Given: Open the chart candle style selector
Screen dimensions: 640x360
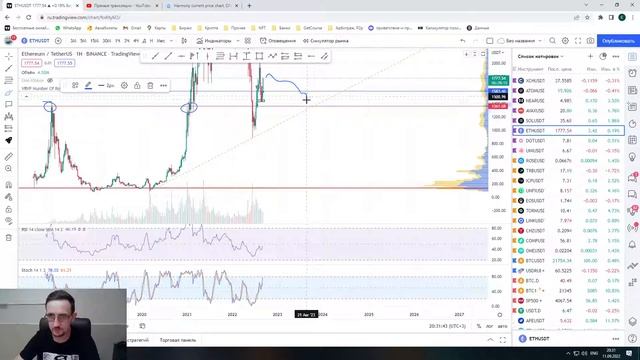Looking at the screenshot, I should pyautogui.click(x=184, y=41).
